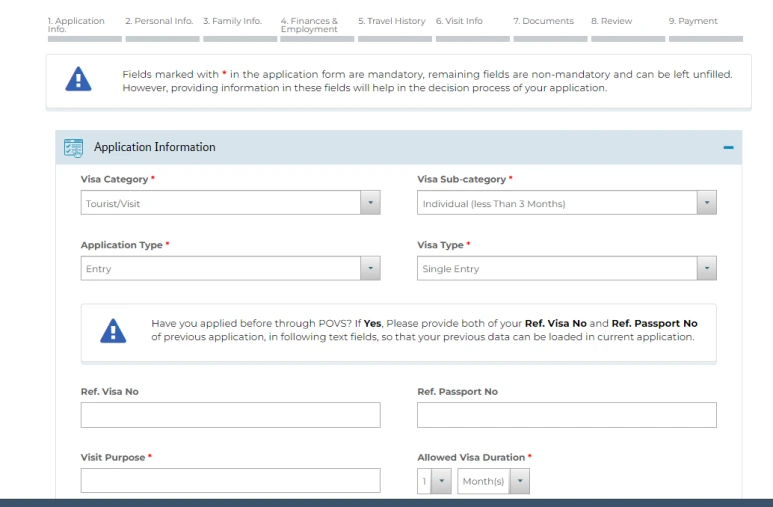773x507 pixels.
Task: Click the Visa Sub-category label
Action: (x=461, y=179)
